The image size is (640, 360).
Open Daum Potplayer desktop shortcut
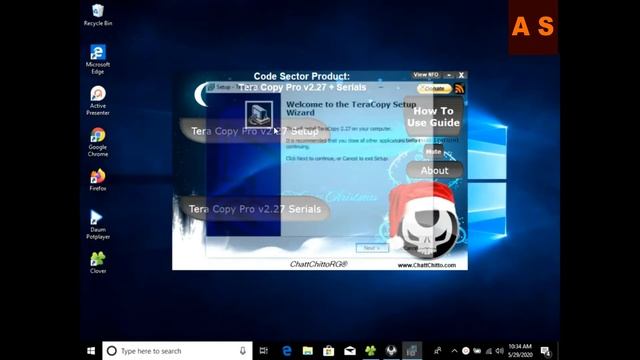(x=98, y=224)
